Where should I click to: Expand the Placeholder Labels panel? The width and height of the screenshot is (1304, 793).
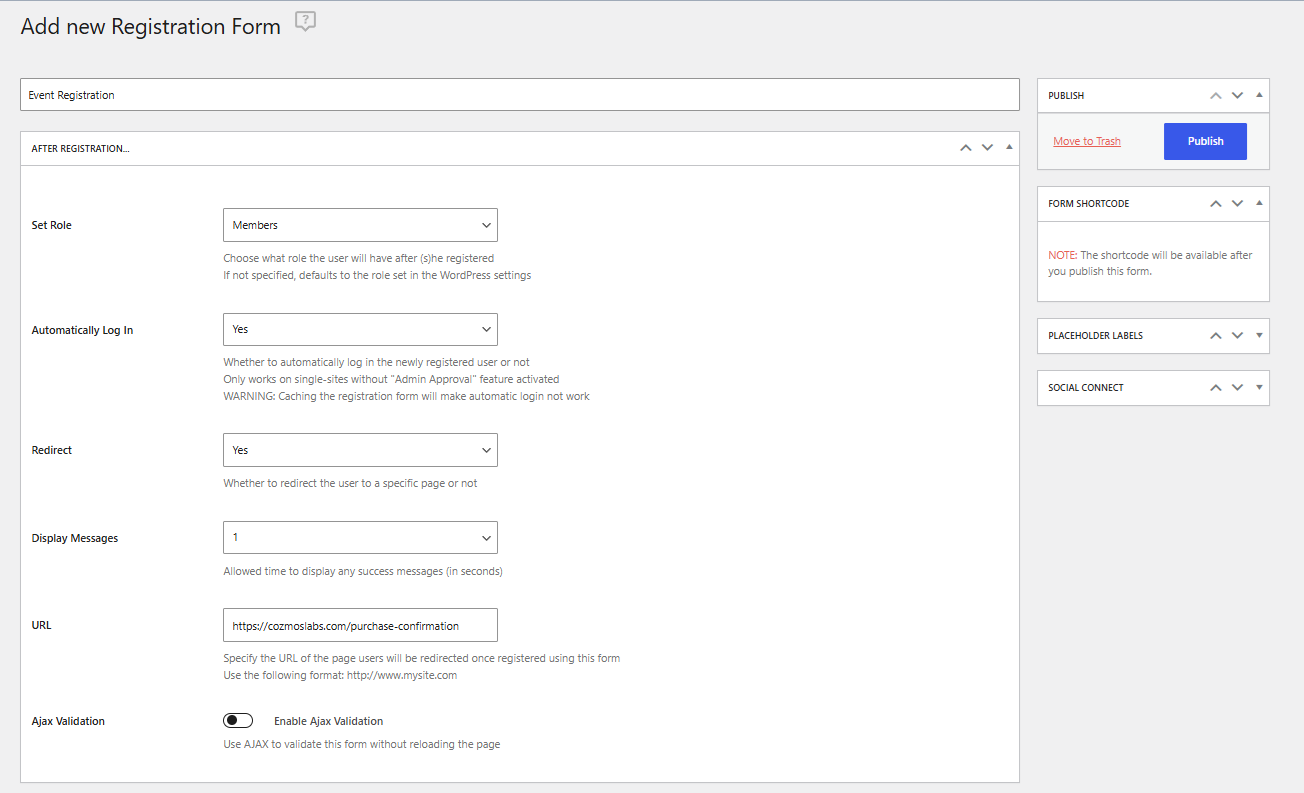click(x=1259, y=336)
